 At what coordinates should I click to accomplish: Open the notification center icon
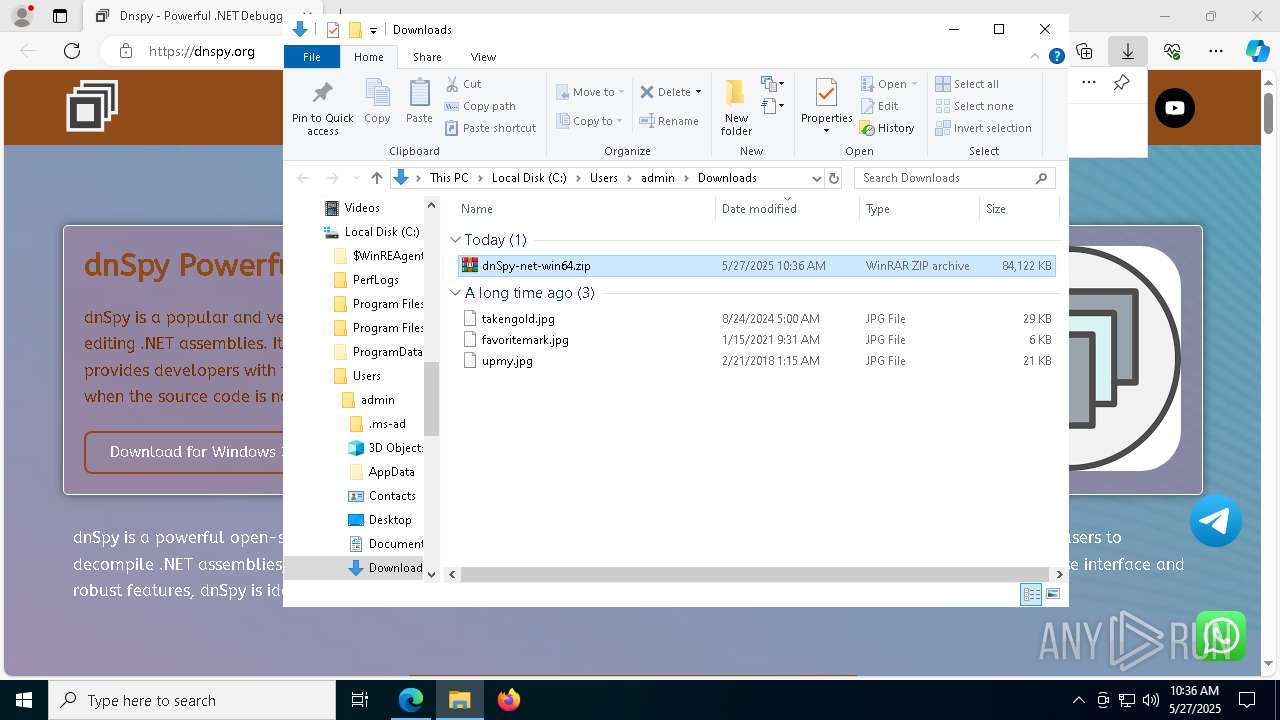click(1247, 700)
